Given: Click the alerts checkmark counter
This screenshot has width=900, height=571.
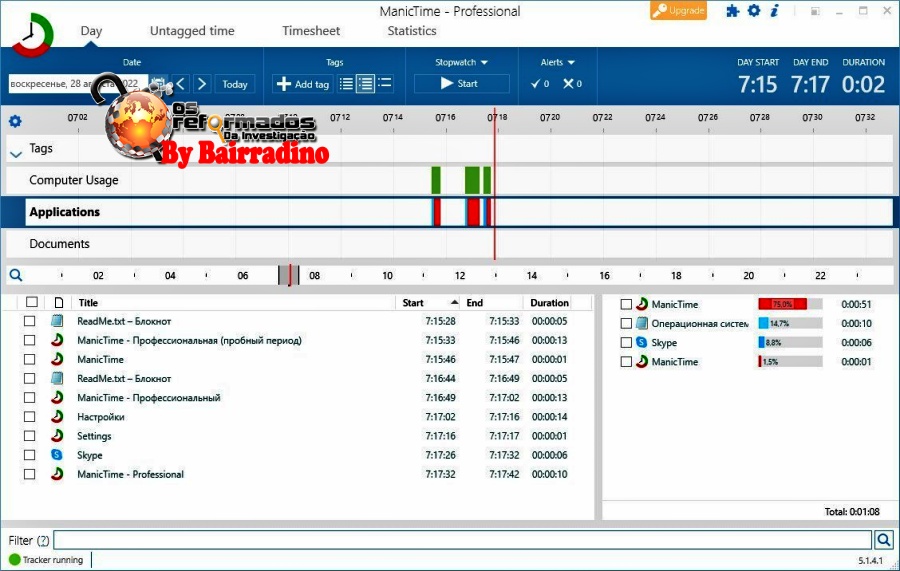Looking at the screenshot, I should 540,84.
